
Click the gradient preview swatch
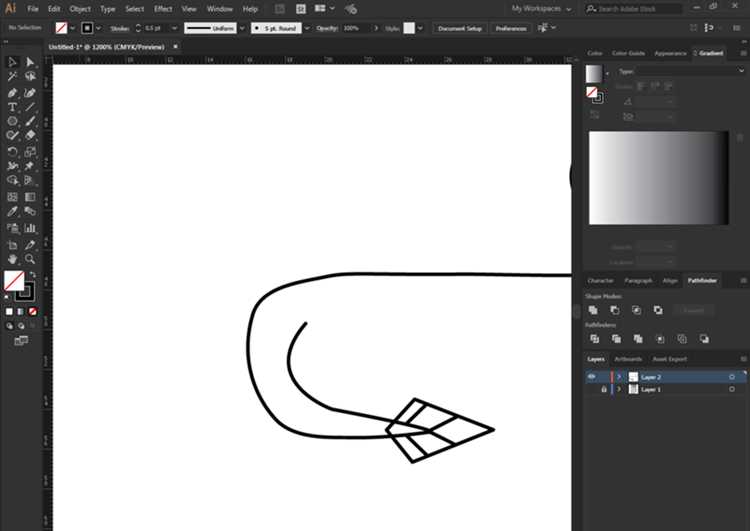pyautogui.click(x=594, y=74)
